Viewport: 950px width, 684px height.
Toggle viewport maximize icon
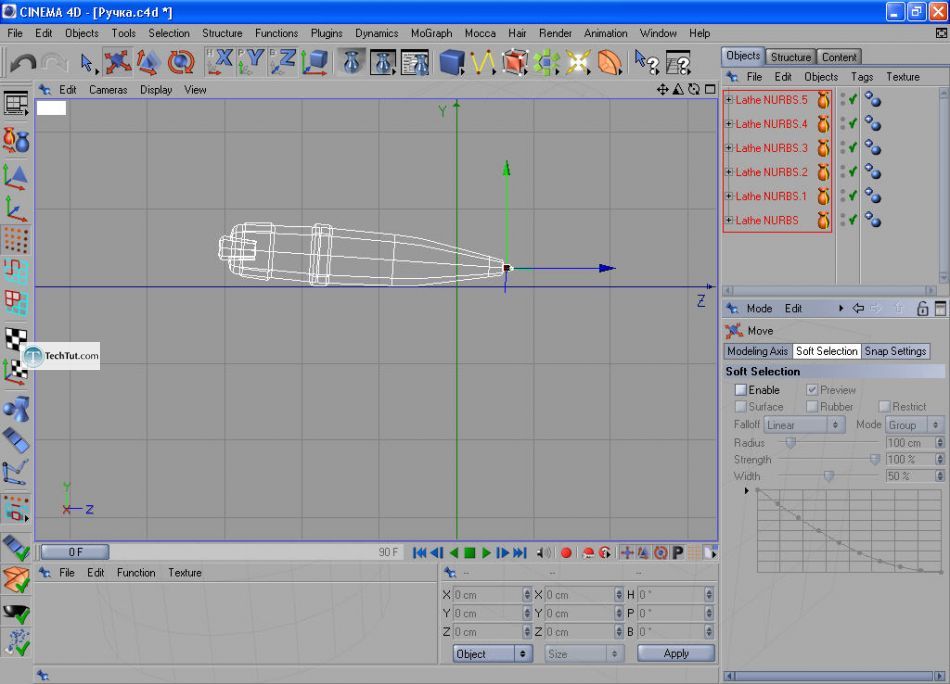pyautogui.click(x=710, y=90)
